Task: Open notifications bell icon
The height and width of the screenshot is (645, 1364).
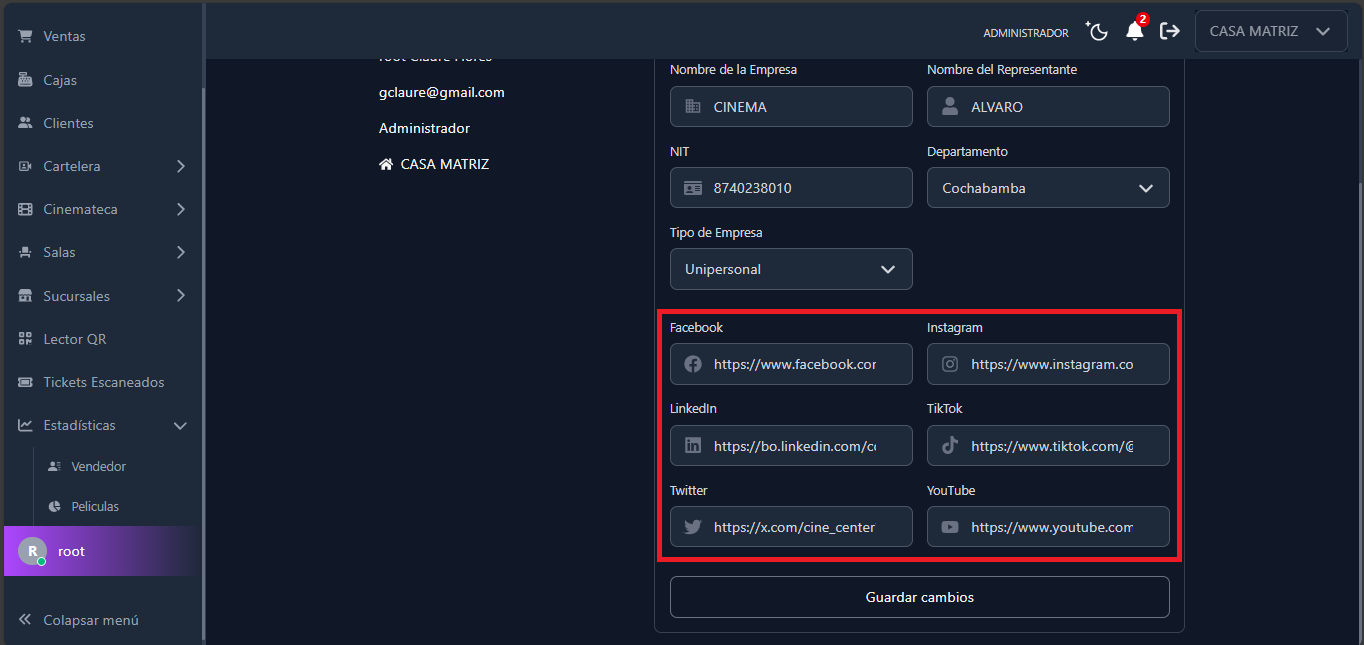Action: [1134, 32]
